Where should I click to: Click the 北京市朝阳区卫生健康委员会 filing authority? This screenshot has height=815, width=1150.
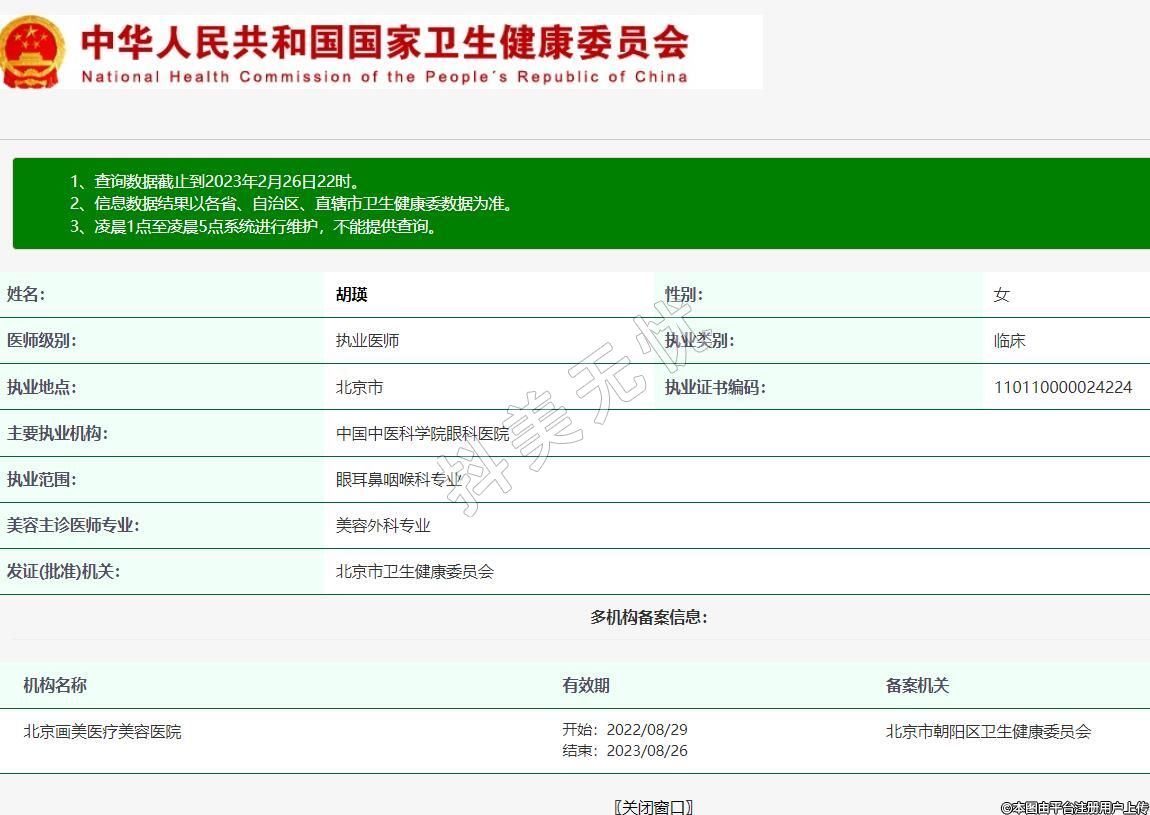(988, 732)
